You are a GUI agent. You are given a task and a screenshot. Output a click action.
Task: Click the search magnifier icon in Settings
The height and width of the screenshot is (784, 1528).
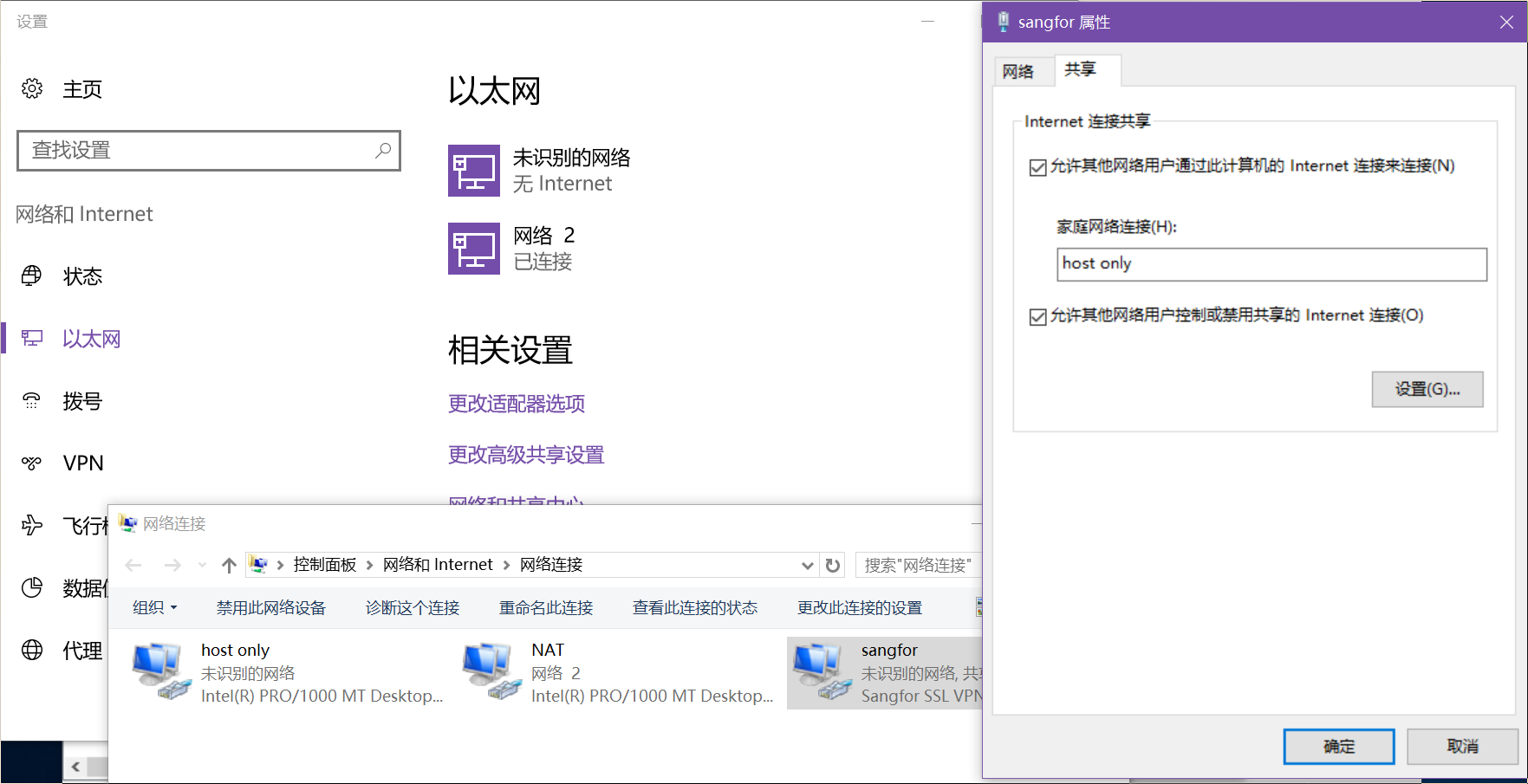[382, 150]
